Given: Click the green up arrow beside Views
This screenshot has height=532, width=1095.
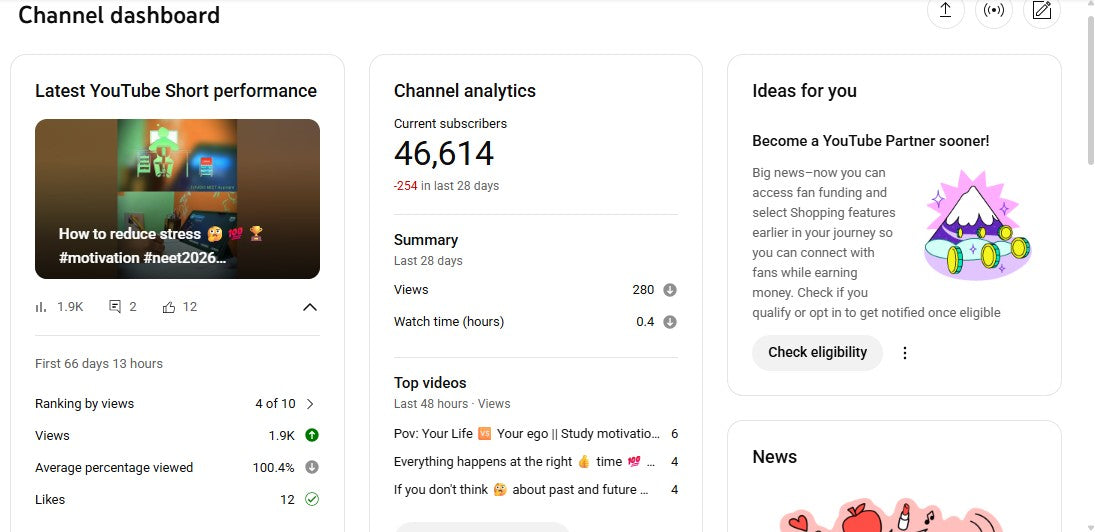Looking at the screenshot, I should 312,435.
